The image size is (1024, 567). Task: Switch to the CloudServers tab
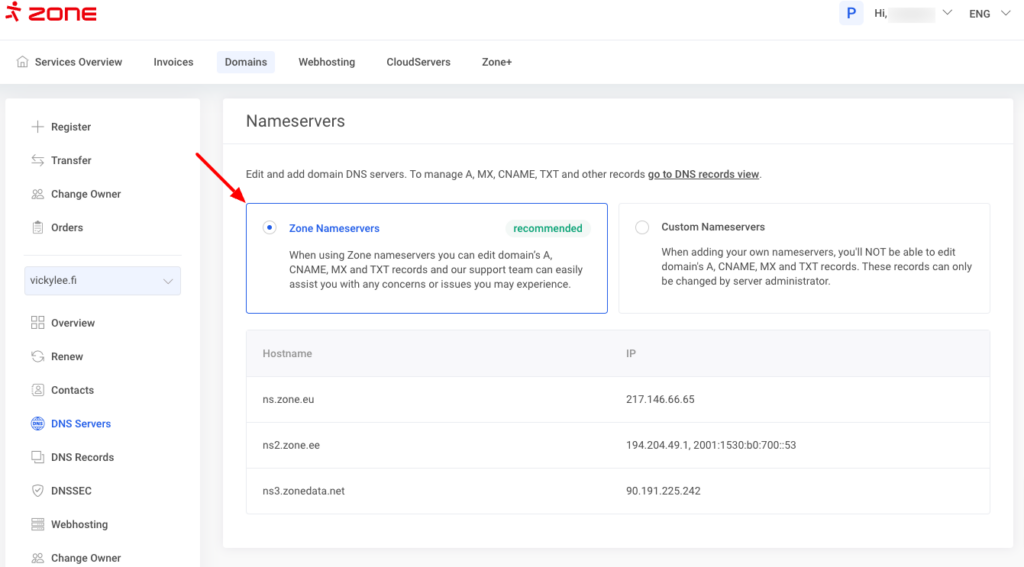418,62
